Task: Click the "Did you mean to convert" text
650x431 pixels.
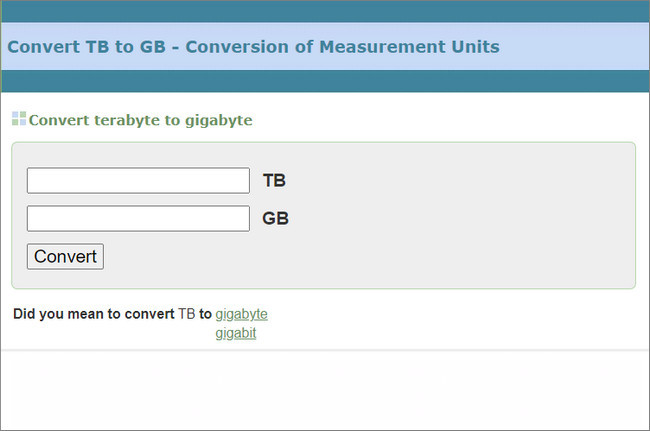Action: coord(94,314)
